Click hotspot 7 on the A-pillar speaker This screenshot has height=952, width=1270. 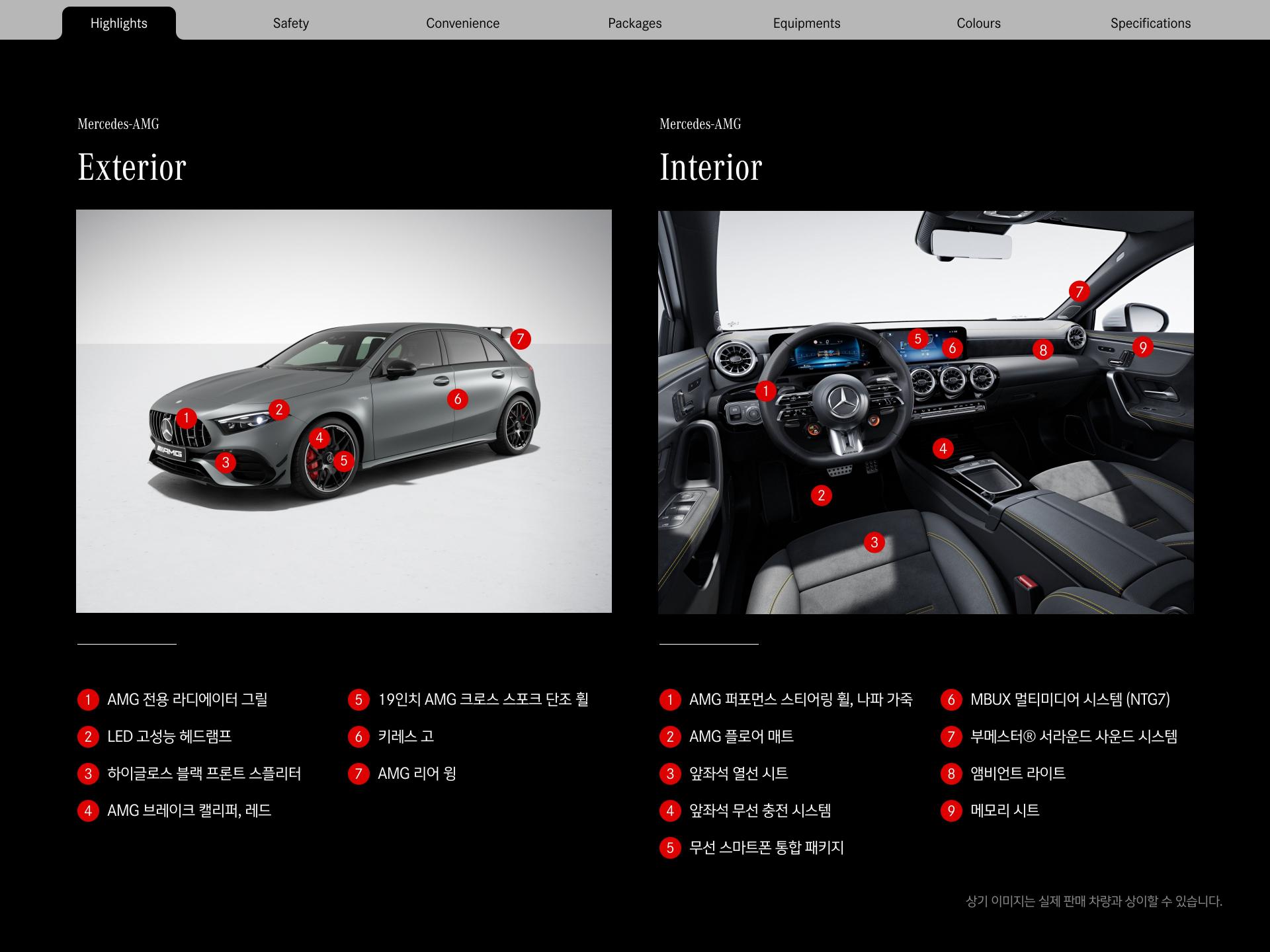click(1079, 292)
